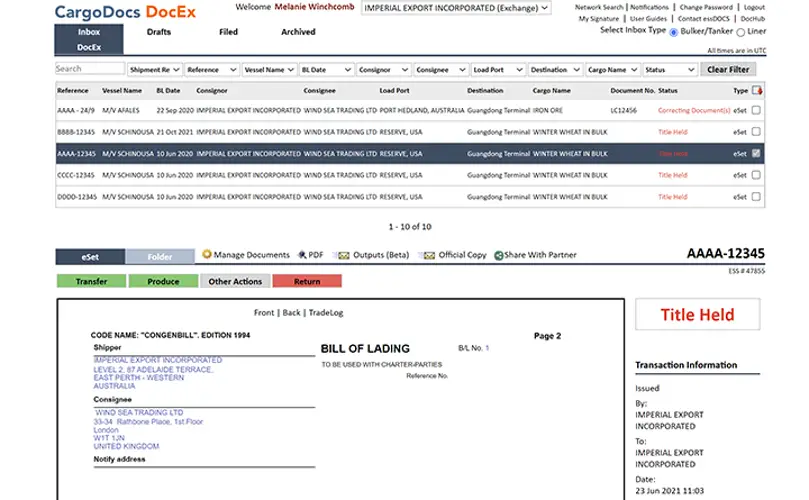The height and width of the screenshot is (500, 809).
Task: Click the Status column header
Action: tap(668, 91)
